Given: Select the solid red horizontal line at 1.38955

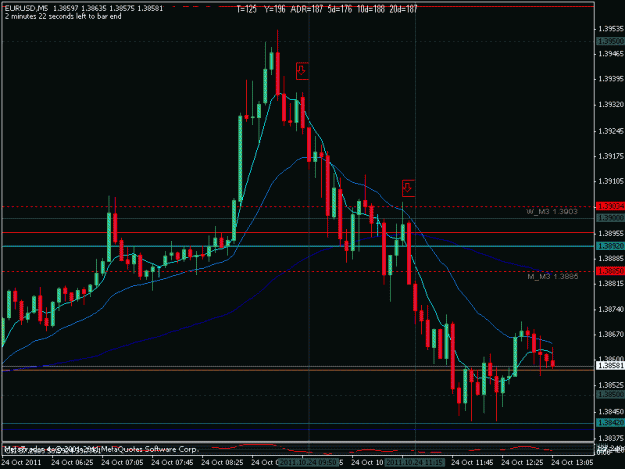Looking at the screenshot, I should pos(298,232).
